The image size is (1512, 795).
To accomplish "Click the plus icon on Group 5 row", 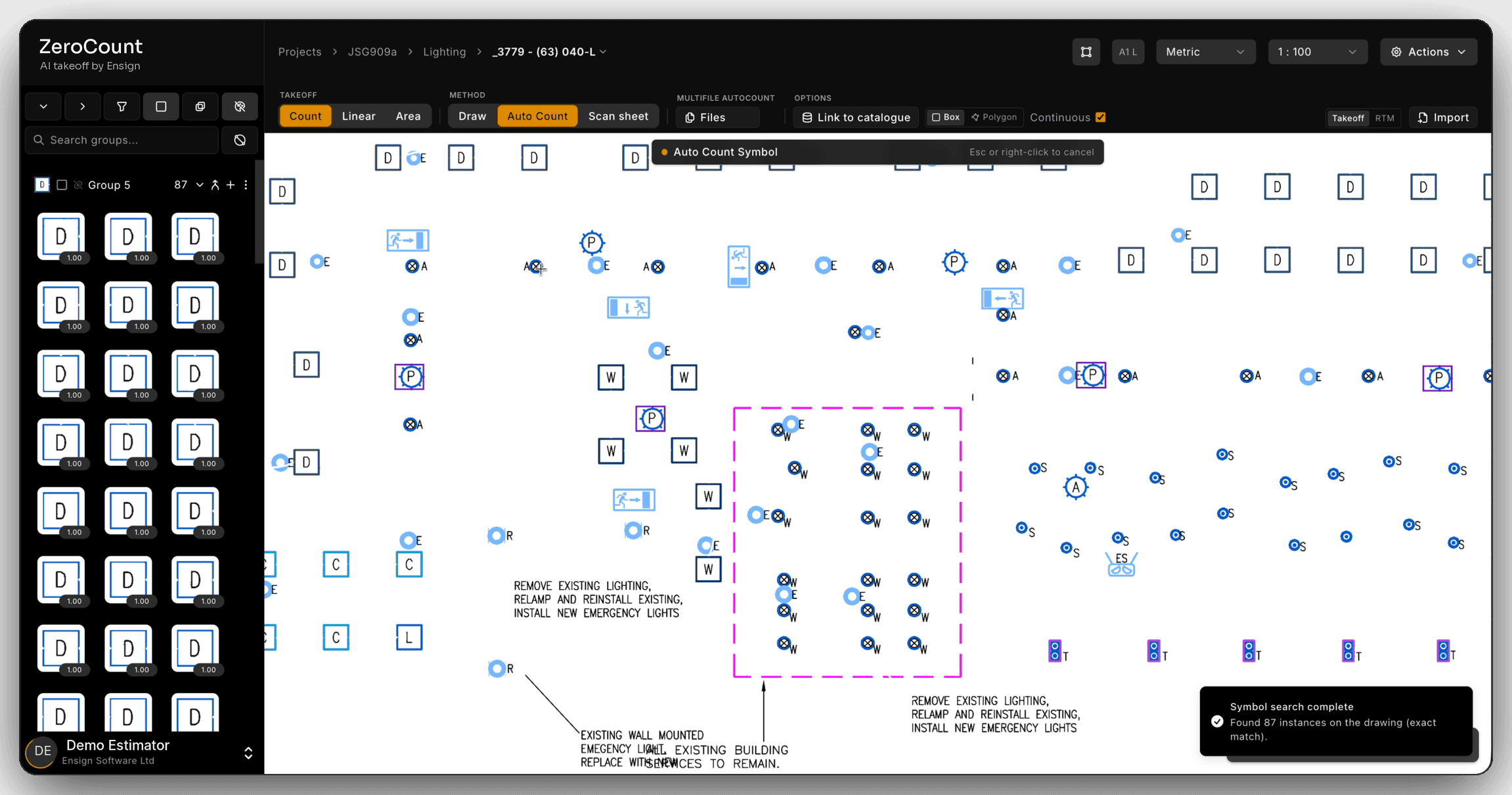I will pos(231,185).
